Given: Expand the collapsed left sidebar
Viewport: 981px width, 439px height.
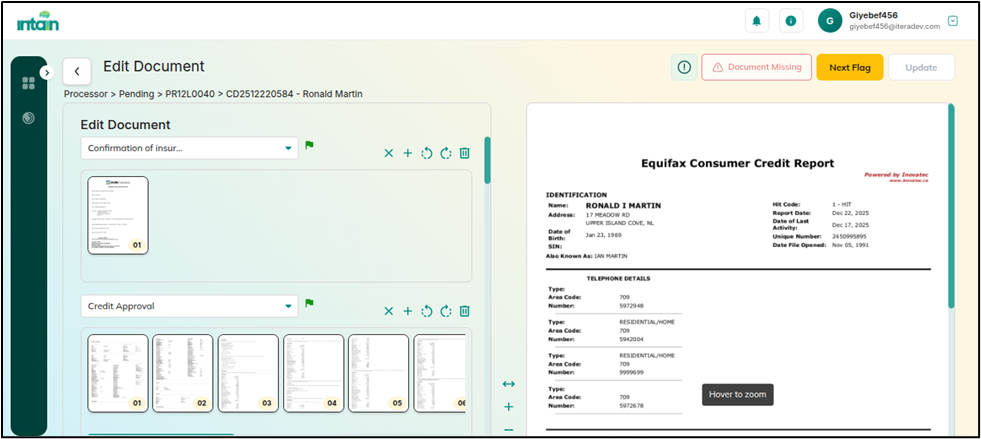Looking at the screenshot, I should (46, 72).
